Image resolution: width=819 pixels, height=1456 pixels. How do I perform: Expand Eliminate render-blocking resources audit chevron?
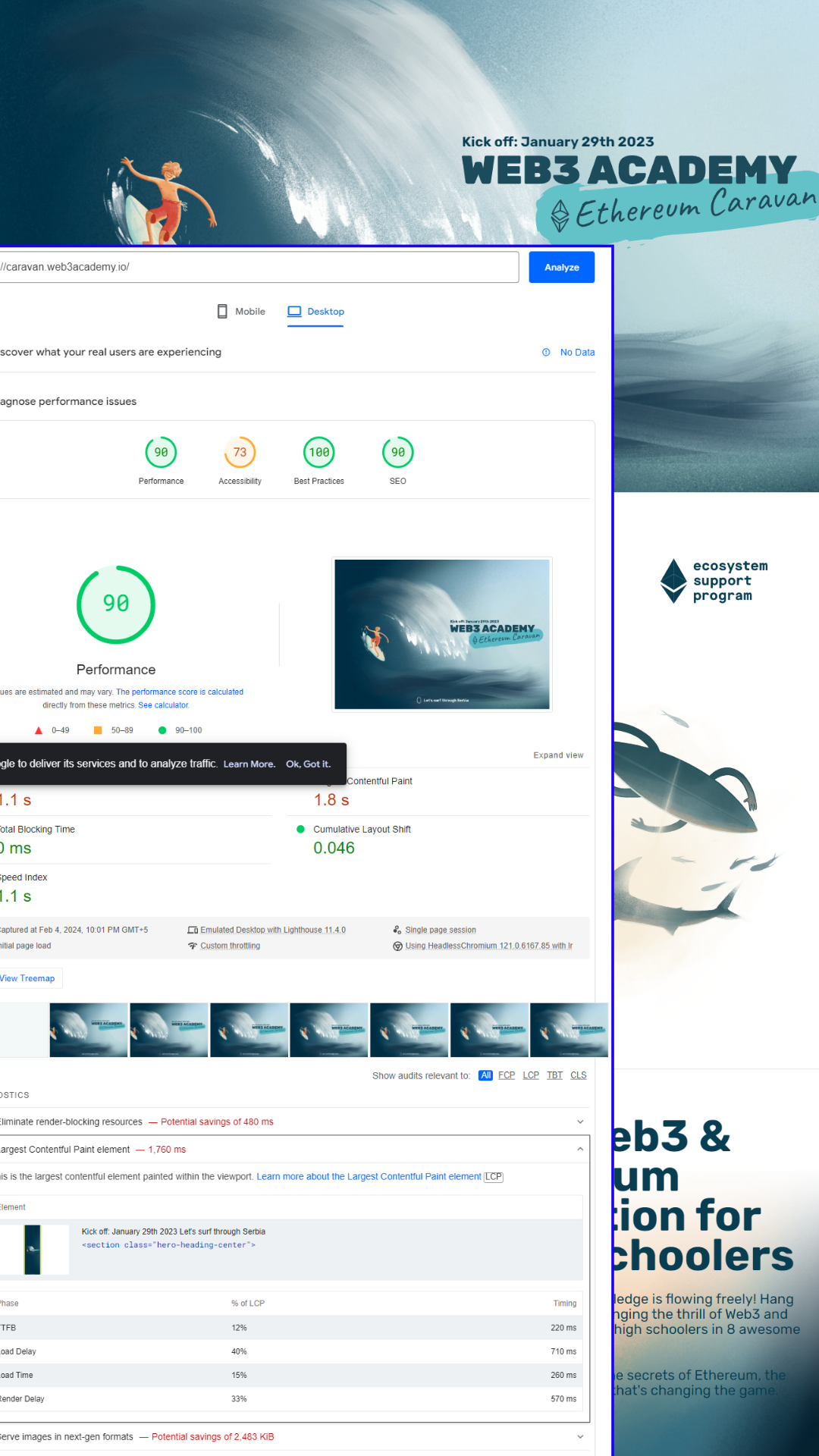click(580, 1122)
